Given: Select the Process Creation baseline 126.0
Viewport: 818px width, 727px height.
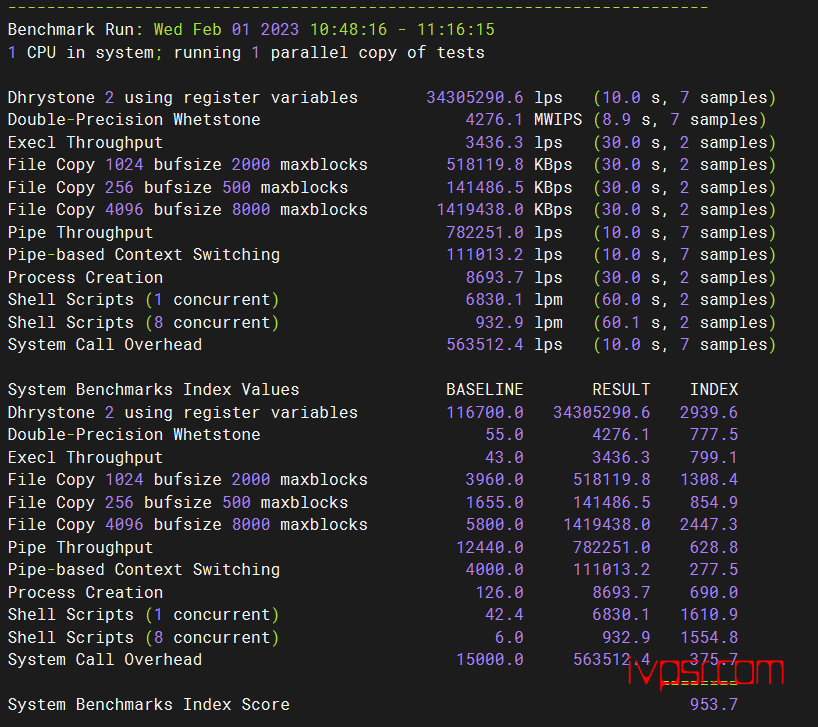Looking at the screenshot, I should (499, 592).
